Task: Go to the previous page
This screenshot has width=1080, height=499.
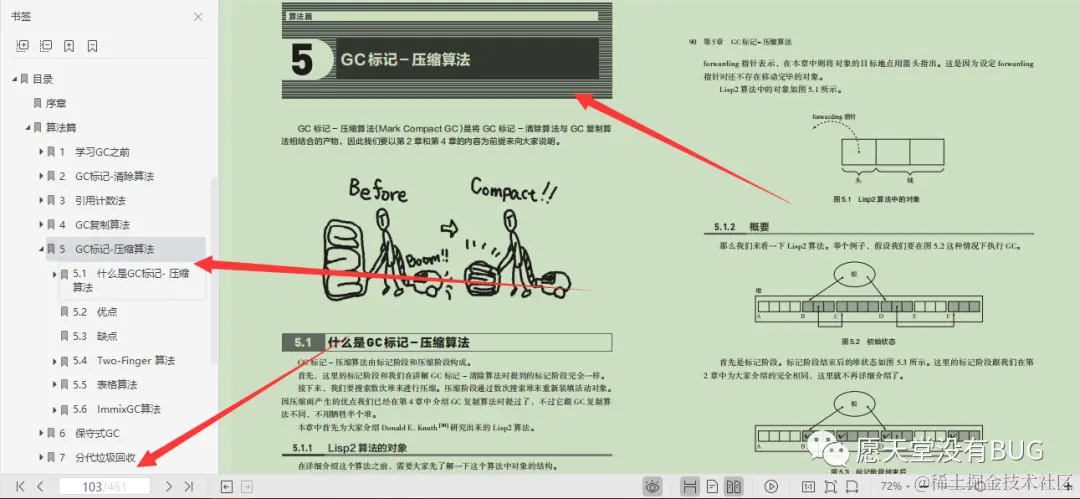Action: [x=40, y=487]
